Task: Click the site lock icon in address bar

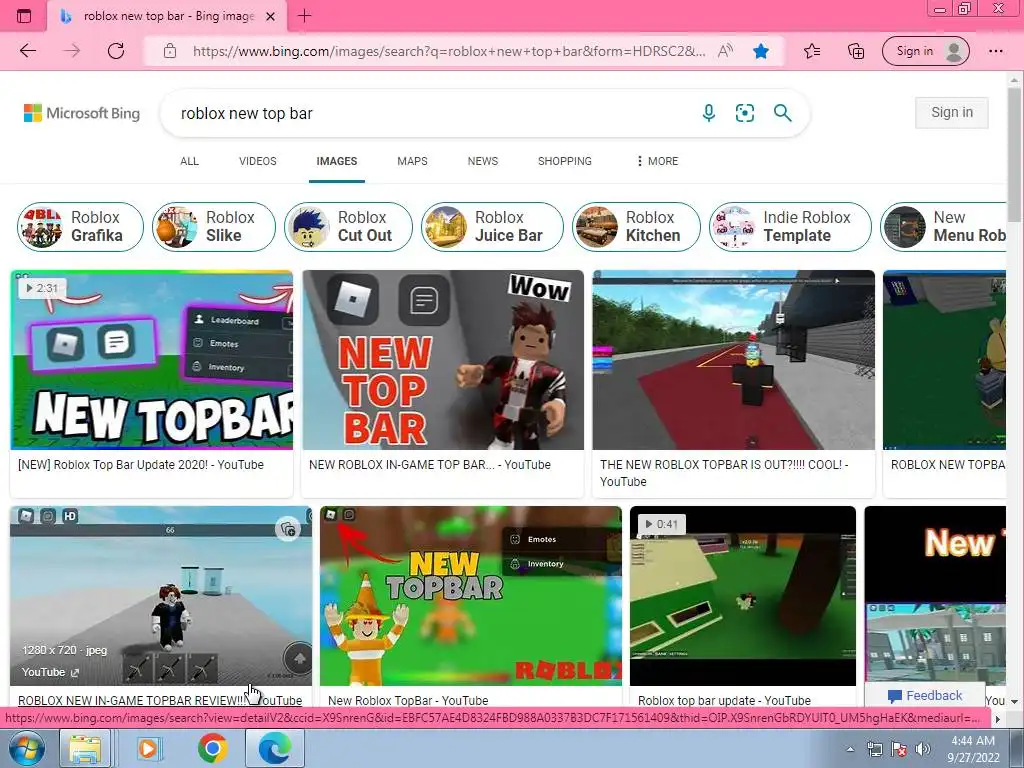Action: tap(170, 51)
